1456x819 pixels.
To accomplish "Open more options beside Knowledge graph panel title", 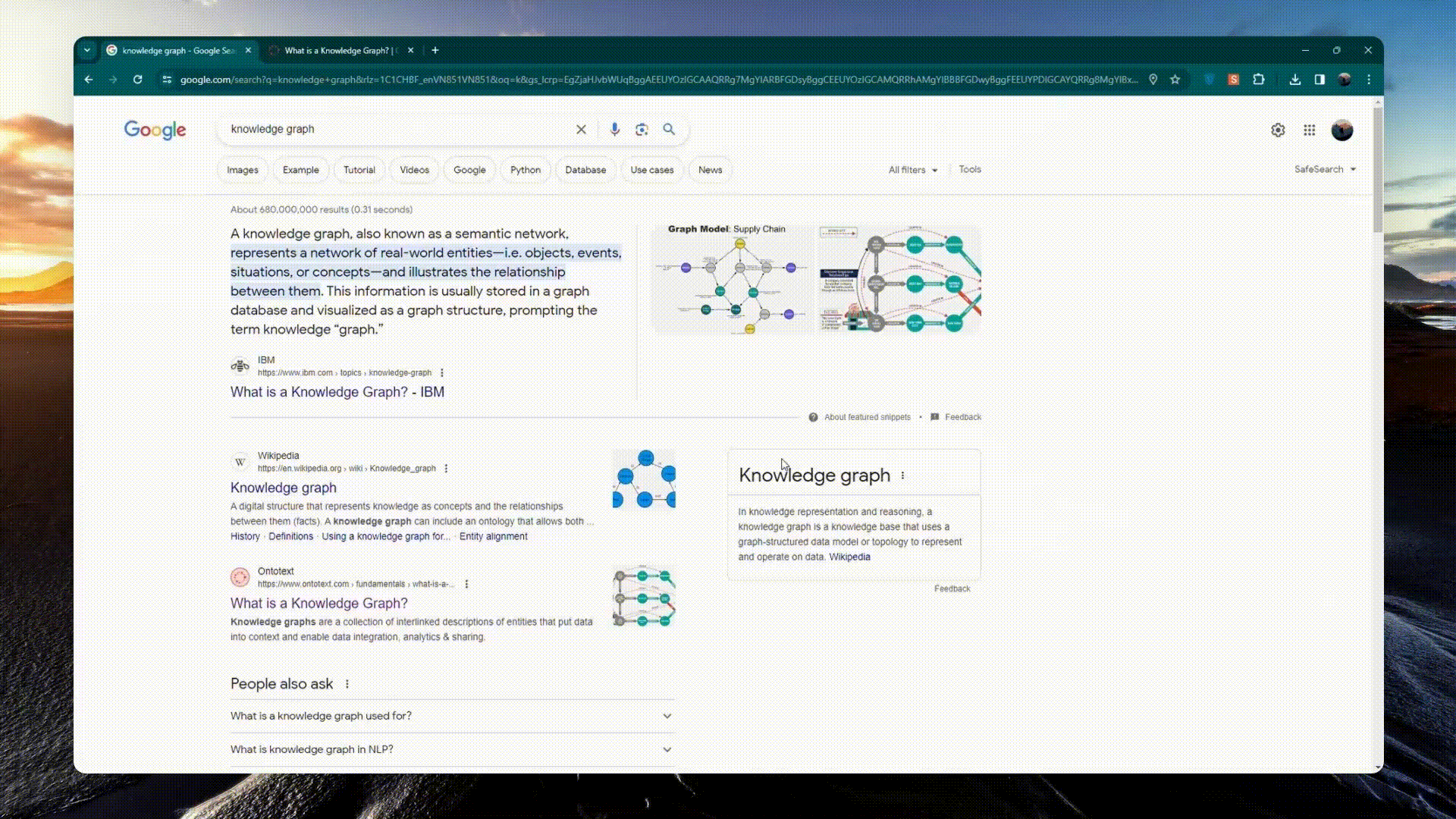I will coord(902,475).
